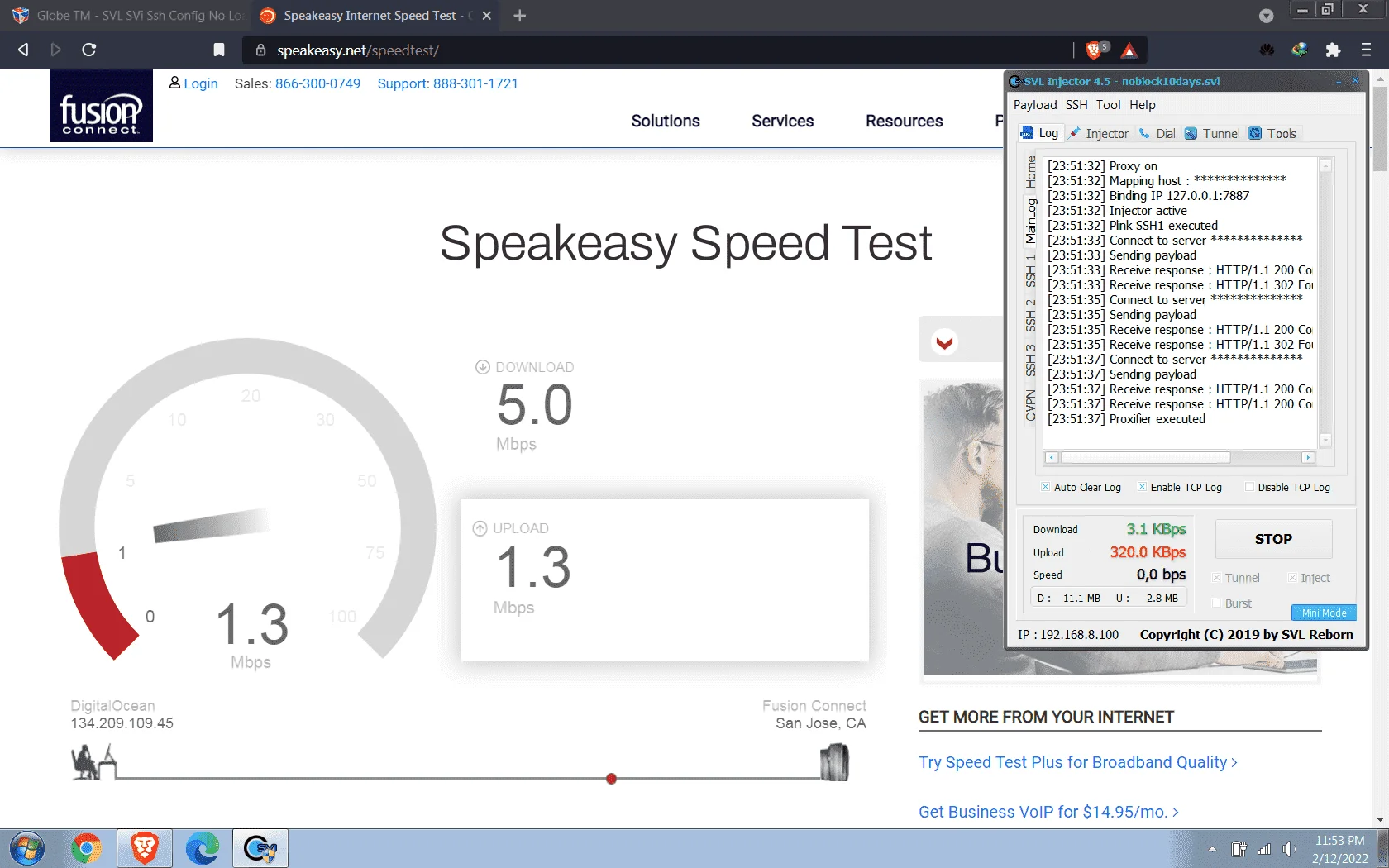Open the SSH 1 vertical log tab

[1030, 271]
